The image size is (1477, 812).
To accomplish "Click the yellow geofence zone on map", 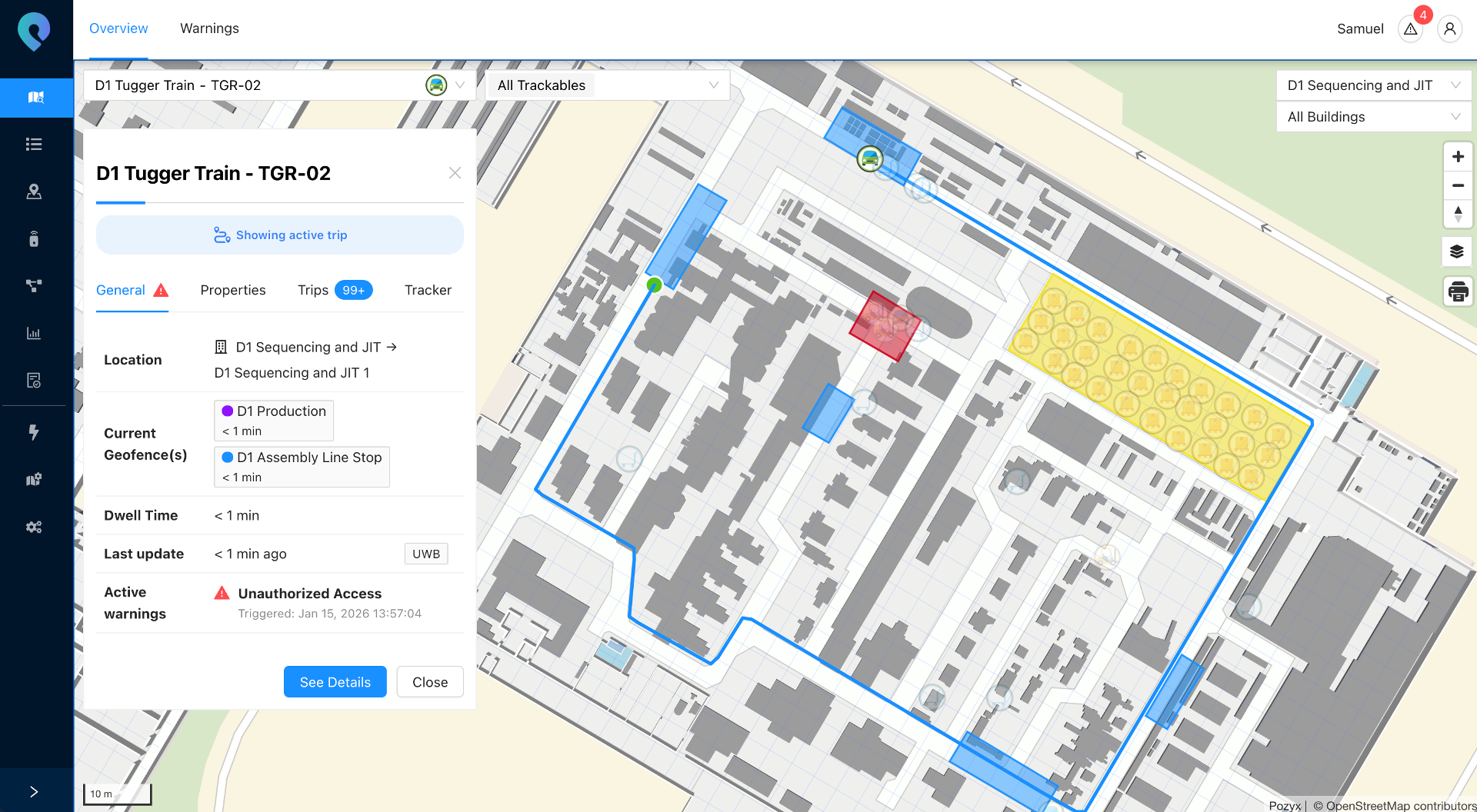I will pos(1162,388).
